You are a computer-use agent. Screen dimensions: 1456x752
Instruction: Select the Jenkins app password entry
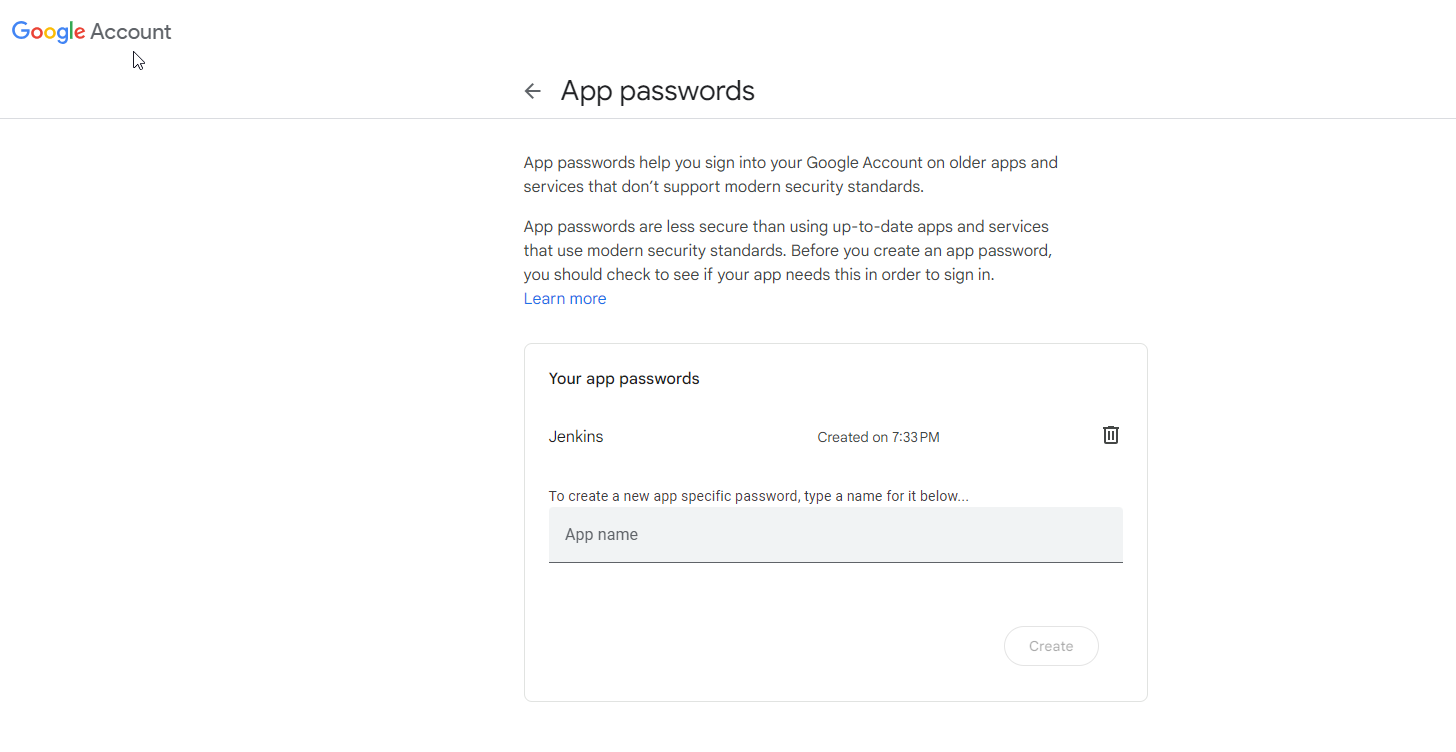[576, 437]
